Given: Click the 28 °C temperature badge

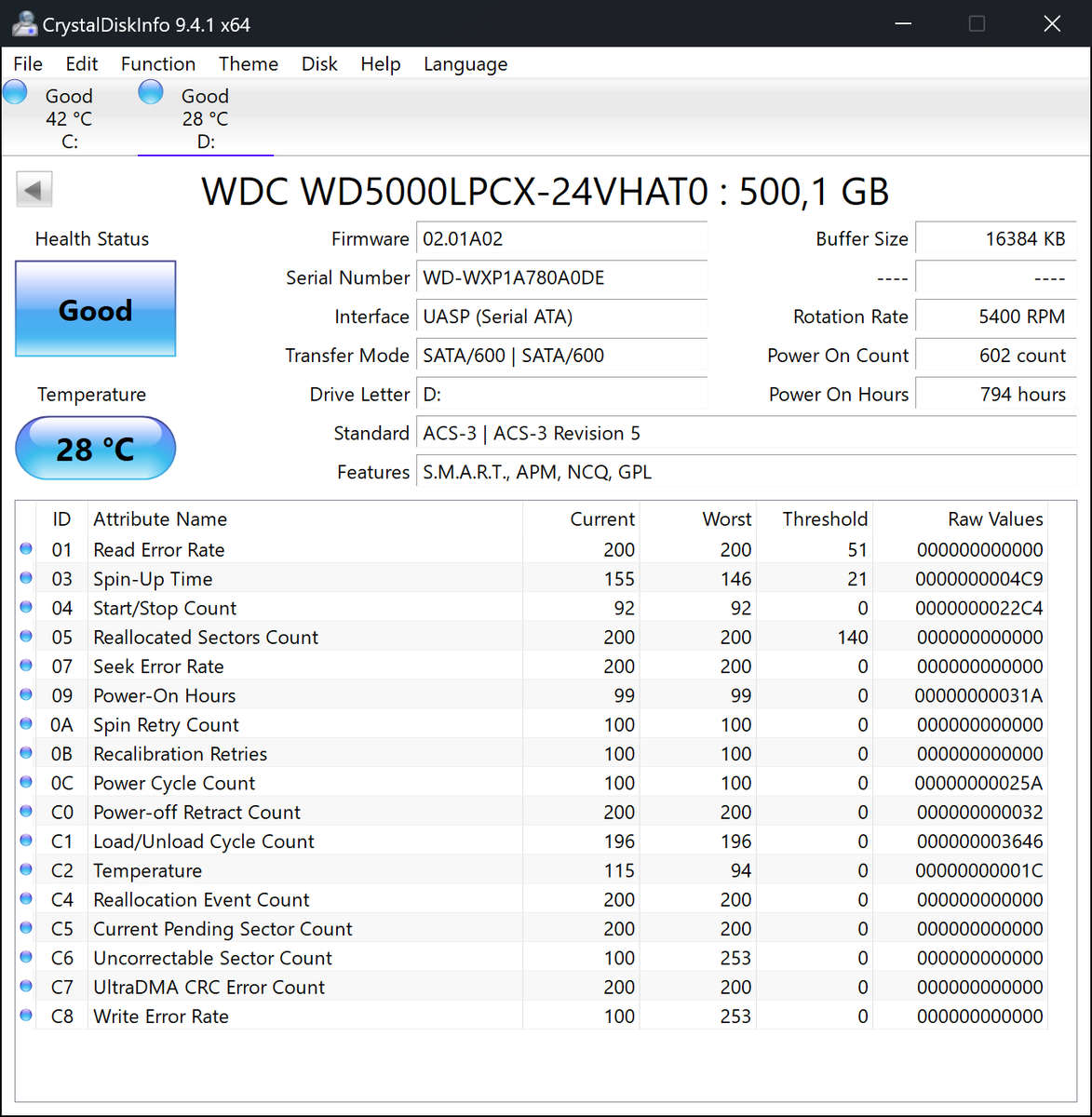Looking at the screenshot, I should click(94, 448).
